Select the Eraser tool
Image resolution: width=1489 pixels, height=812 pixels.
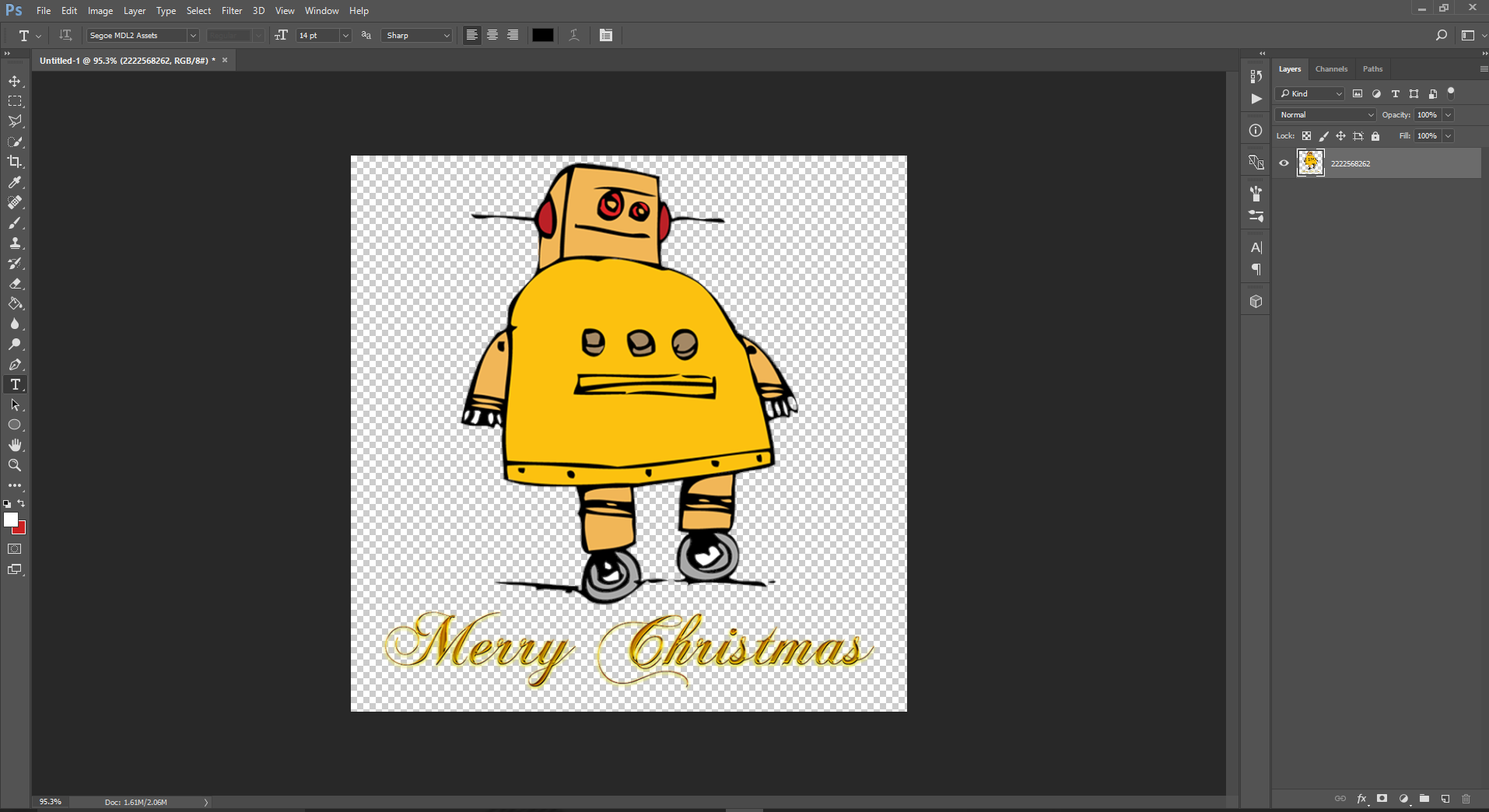(x=15, y=283)
